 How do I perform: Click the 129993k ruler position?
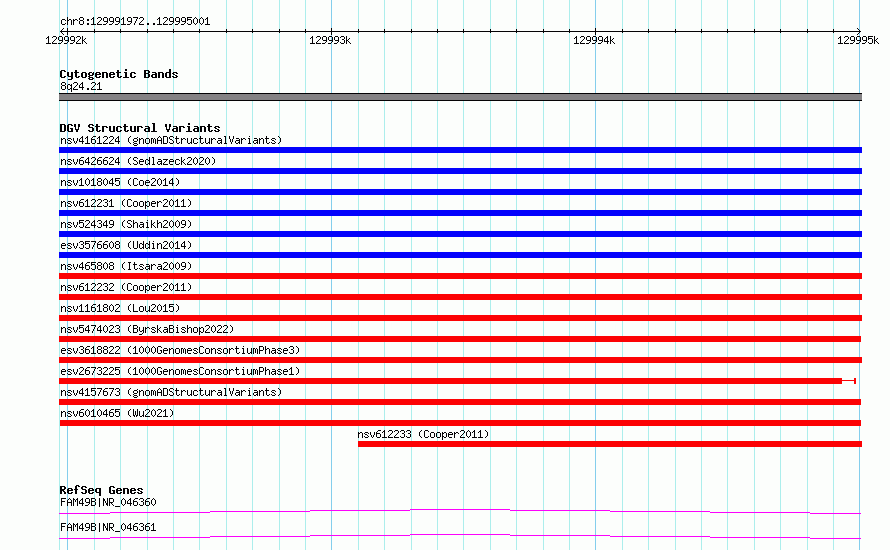(330, 40)
